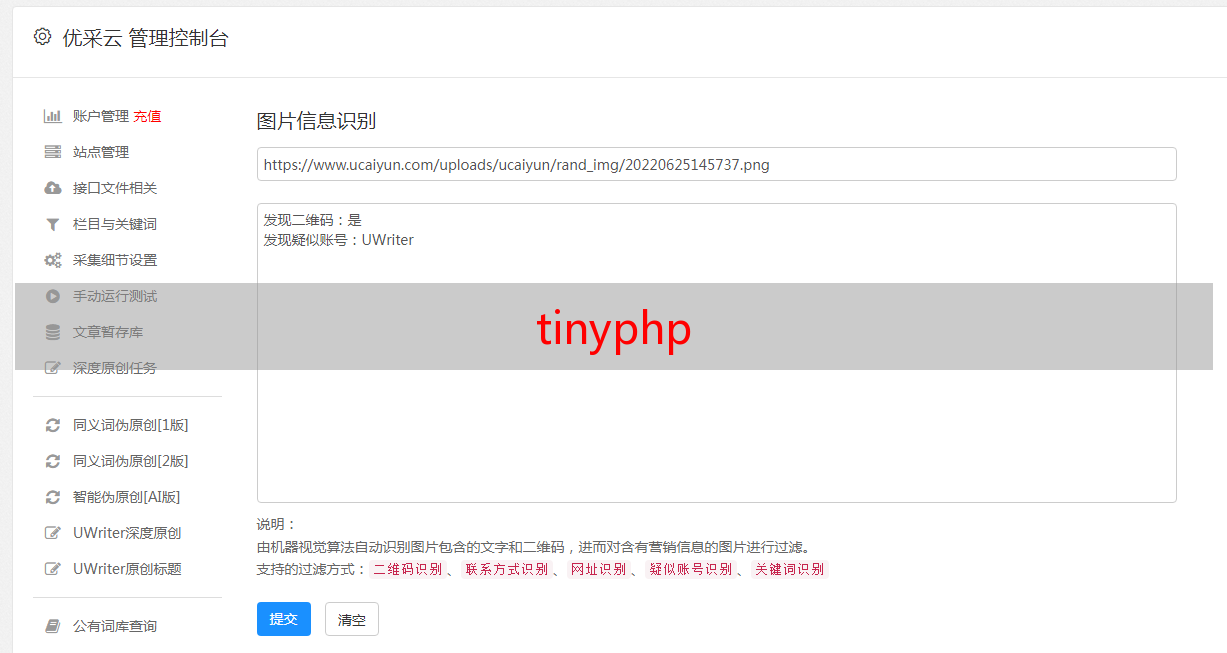Select UWriter原创标题 in the sidebar

(127, 569)
